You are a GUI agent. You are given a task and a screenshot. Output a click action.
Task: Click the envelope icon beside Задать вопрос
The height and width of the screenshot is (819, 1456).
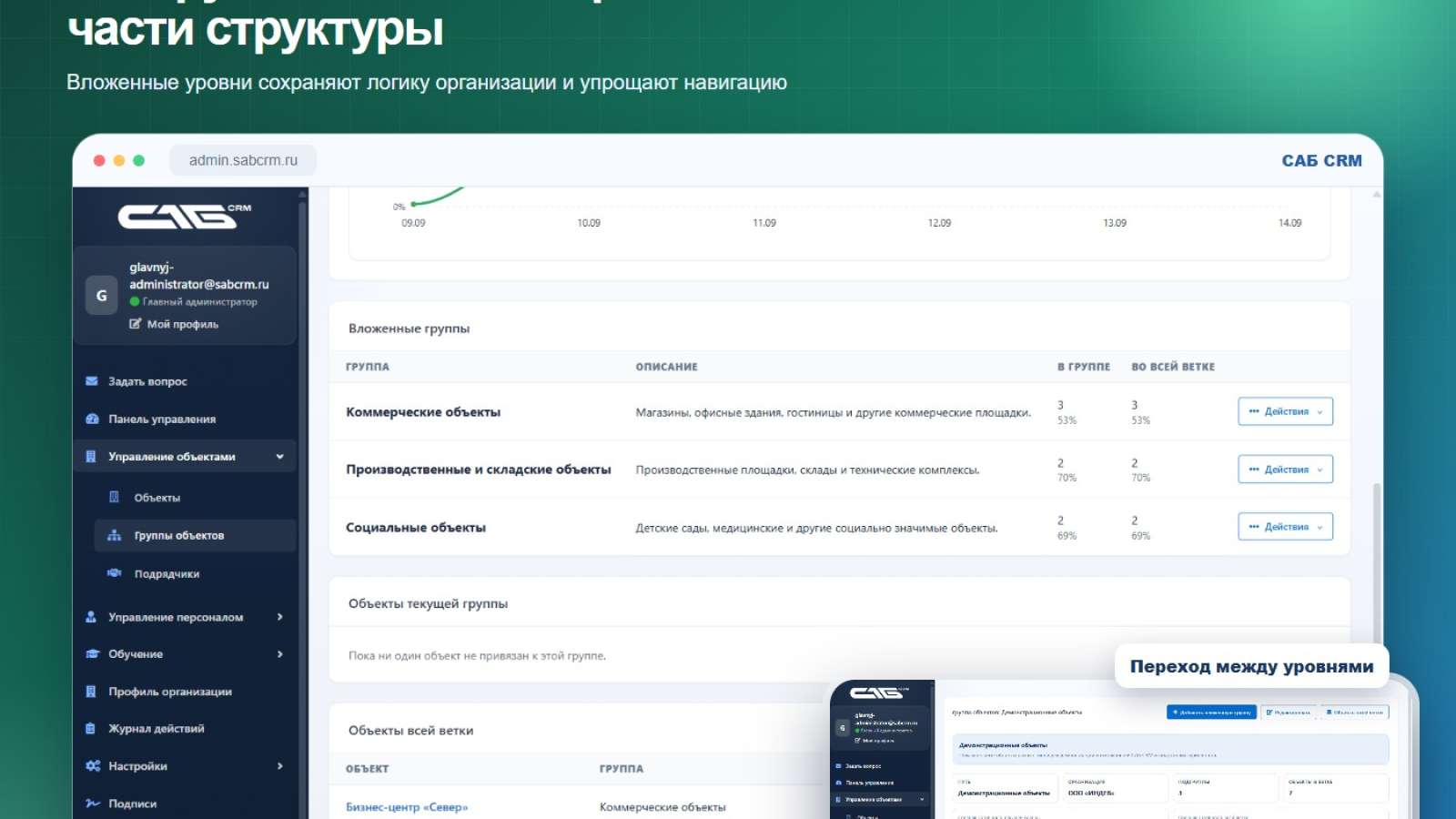point(92,381)
